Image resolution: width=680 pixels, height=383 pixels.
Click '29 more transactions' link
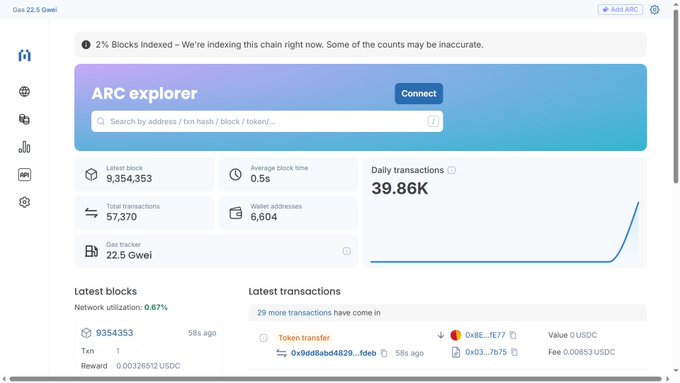click(294, 313)
